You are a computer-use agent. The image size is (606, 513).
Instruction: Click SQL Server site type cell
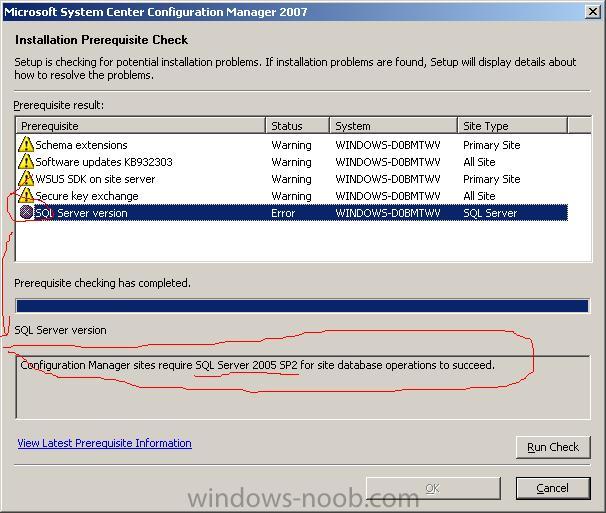point(490,213)
